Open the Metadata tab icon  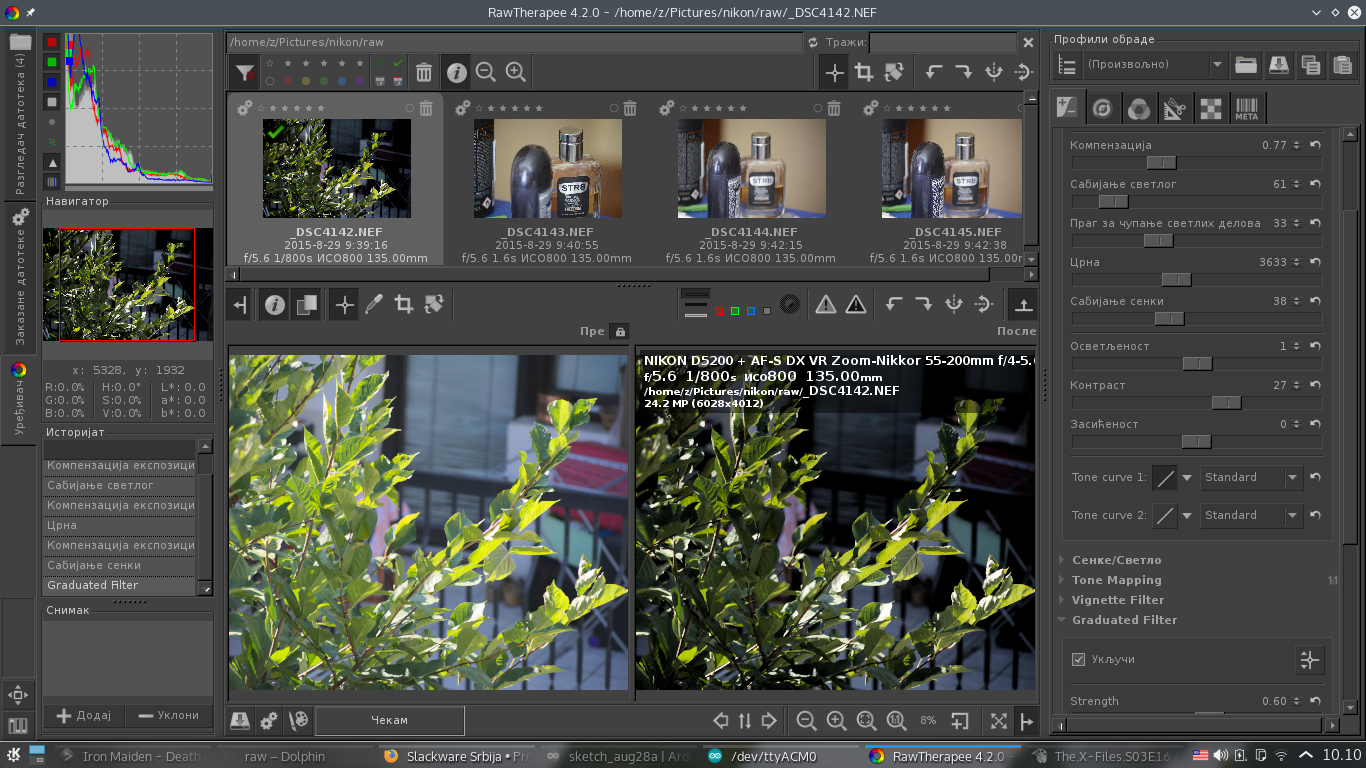click(1246, 108)
